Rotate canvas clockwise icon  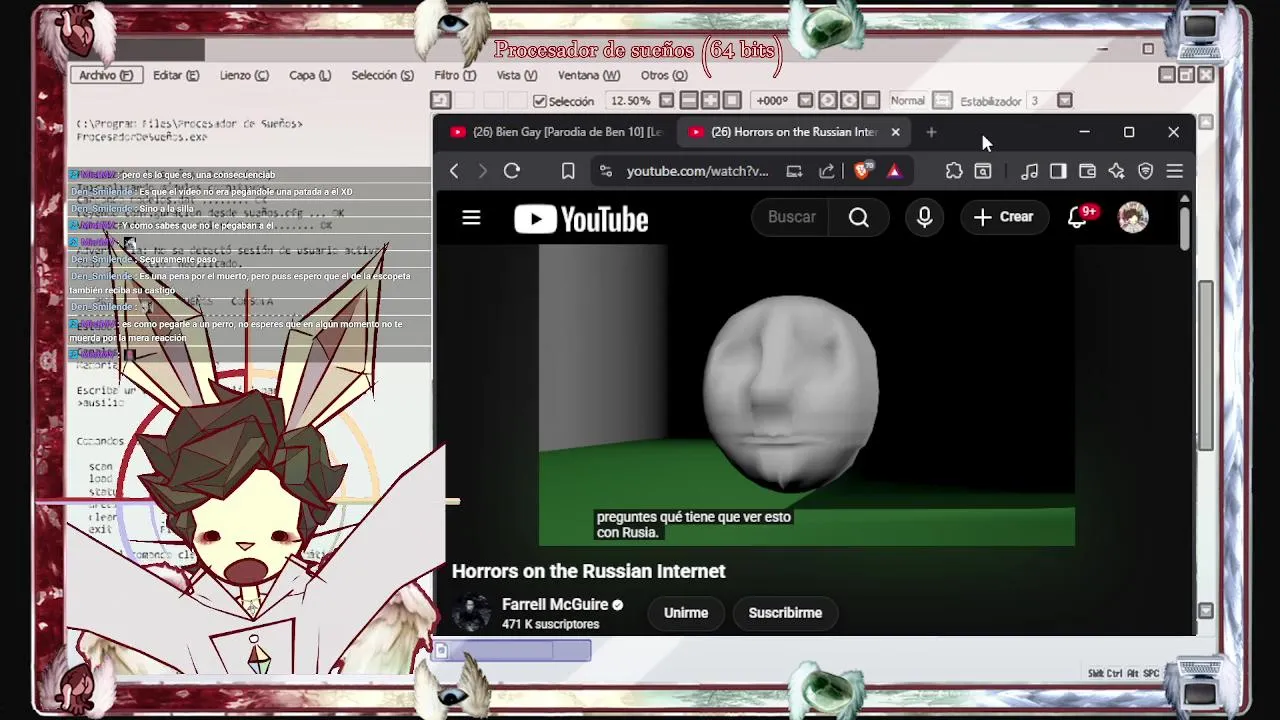[x=849, y=100]
